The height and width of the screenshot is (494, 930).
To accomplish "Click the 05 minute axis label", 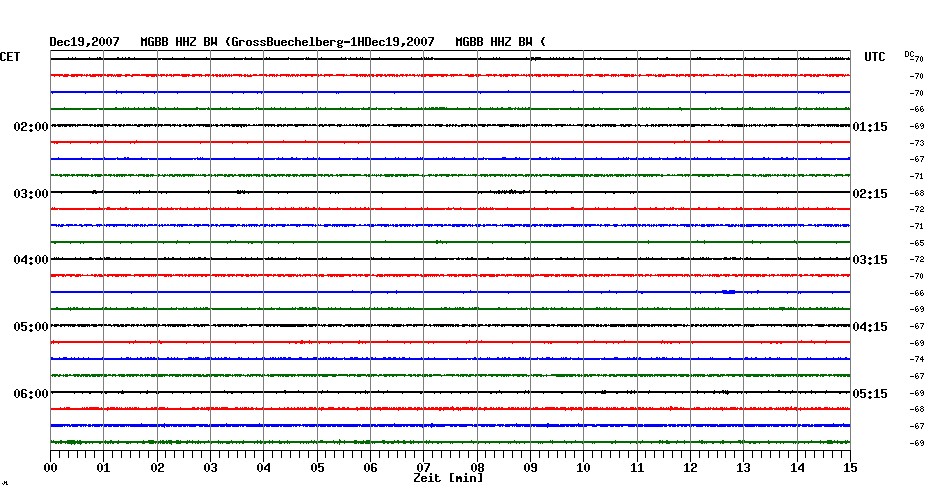I will [317, 468].
